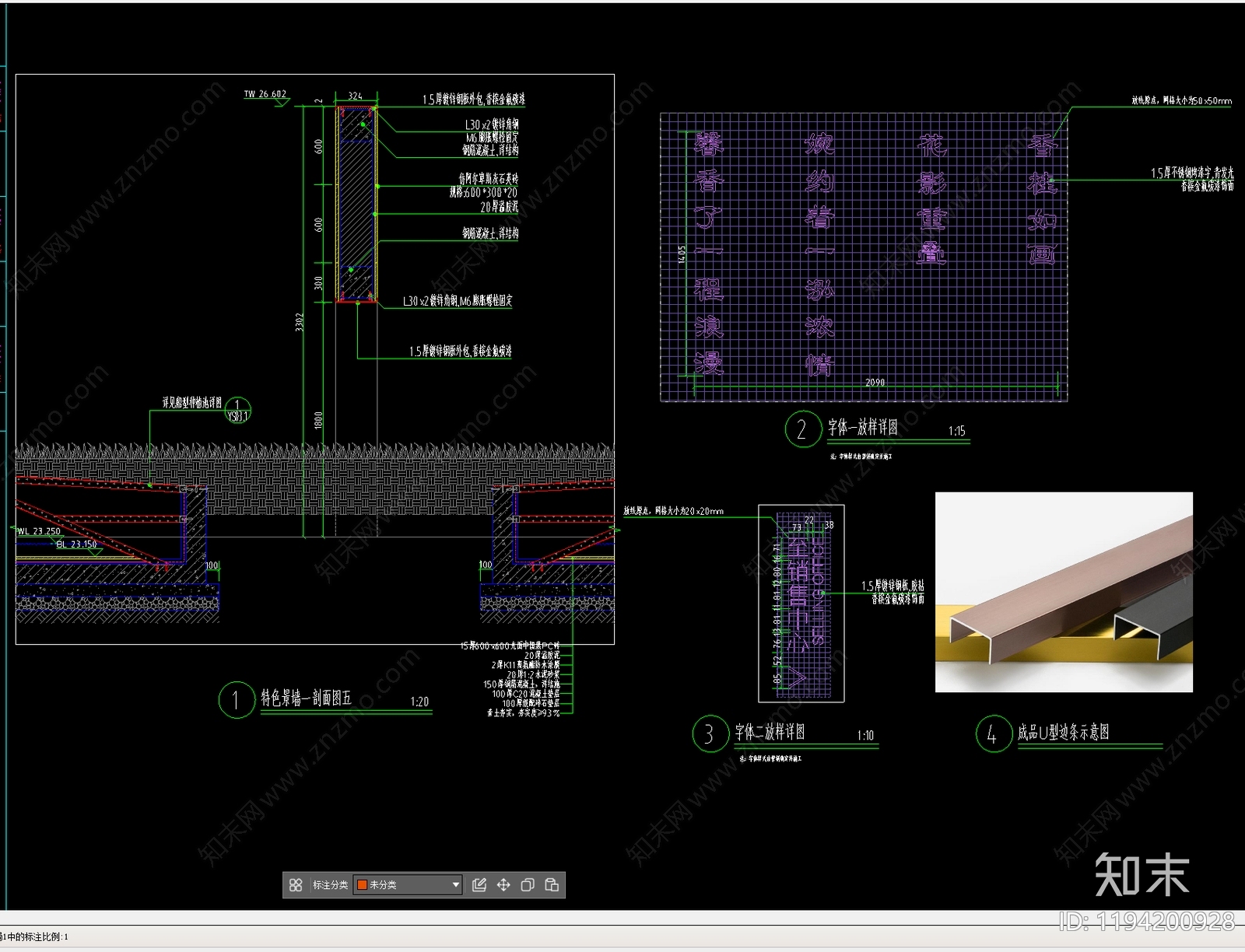Image resolution: width=1245 pixels, height=952 pixels.
Task: Click the YS0.1 detail reference bubble
Action: (x=238, y=410)
